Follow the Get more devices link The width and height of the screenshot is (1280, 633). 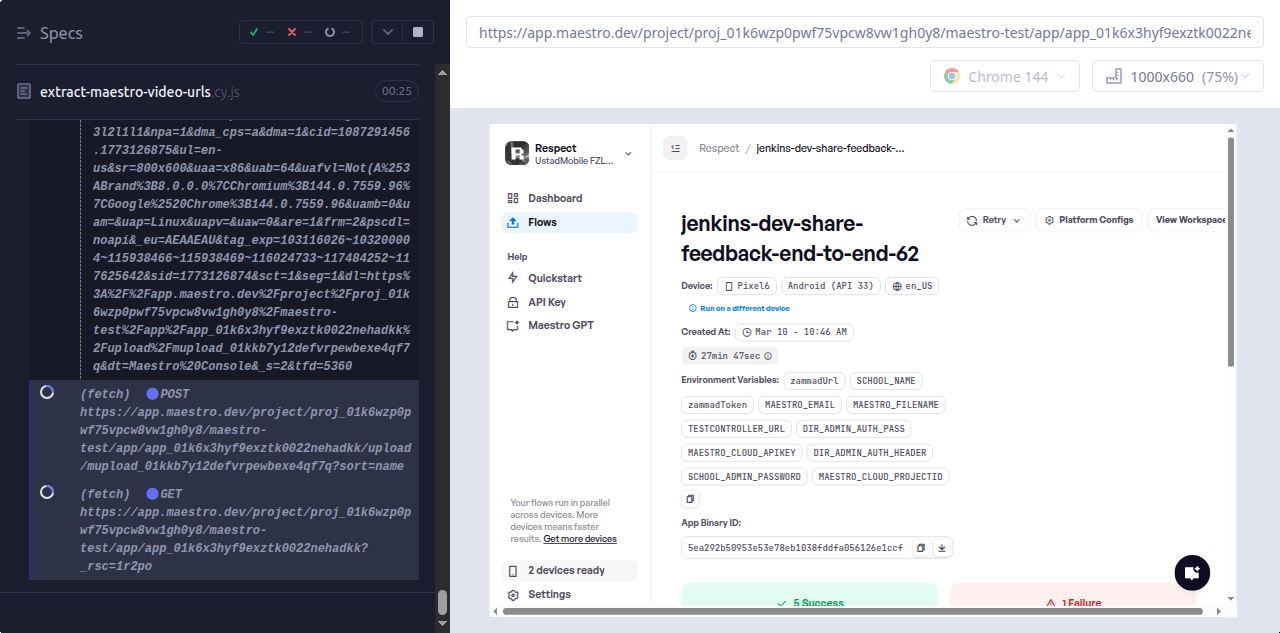580,539
